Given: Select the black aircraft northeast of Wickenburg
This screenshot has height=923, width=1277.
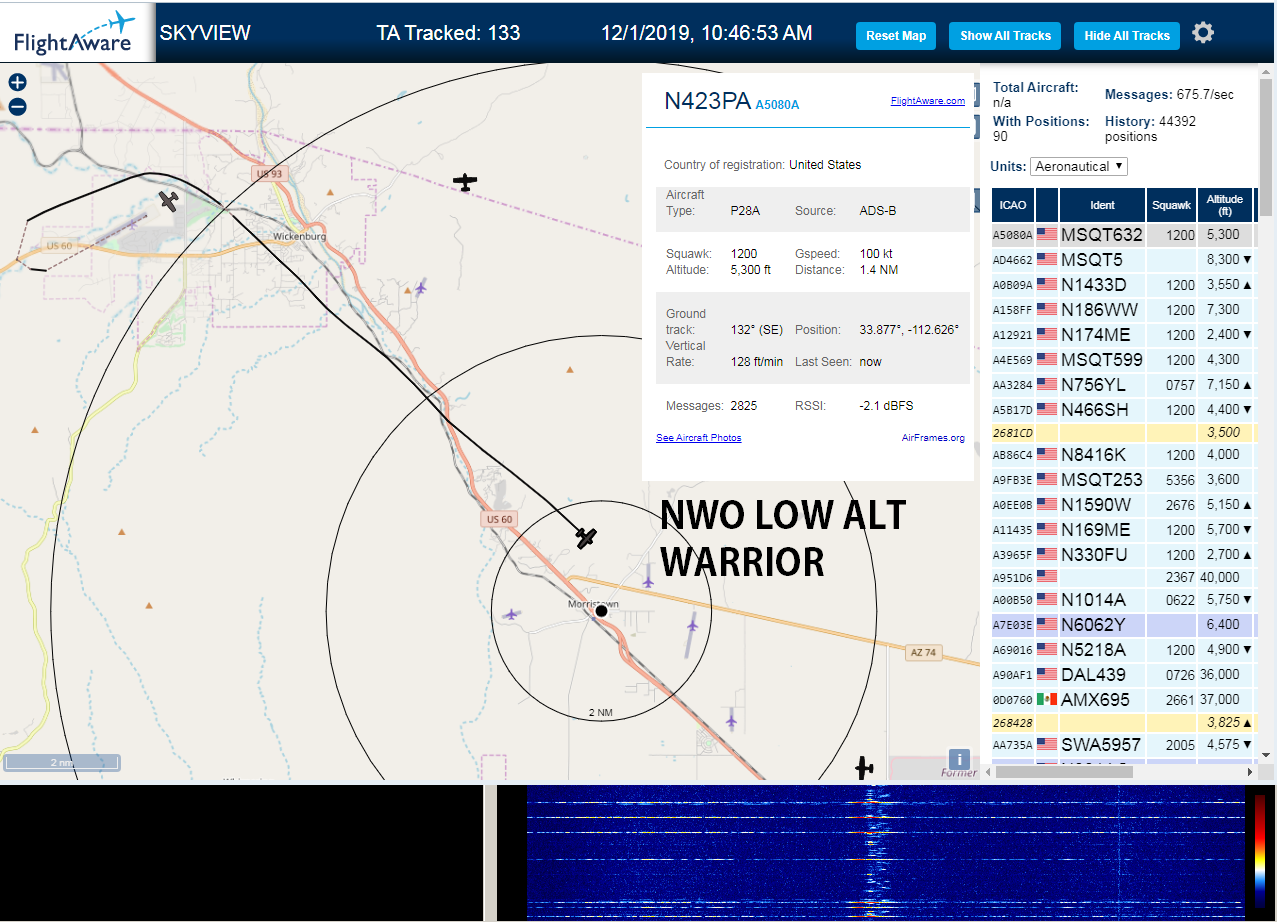Looking at the screenshot, I should [x=465, y=182].
